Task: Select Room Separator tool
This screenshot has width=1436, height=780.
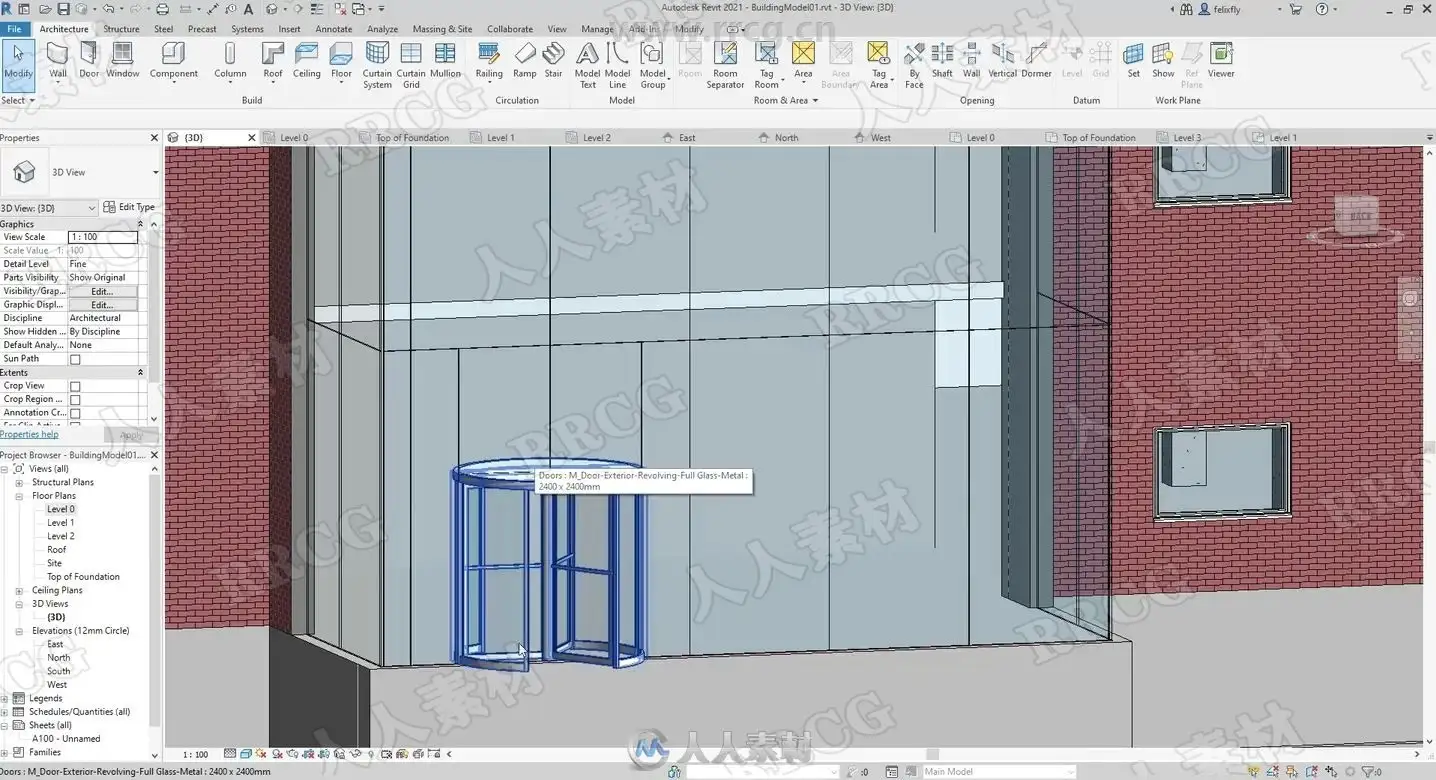Action: (x=725, y=66)
